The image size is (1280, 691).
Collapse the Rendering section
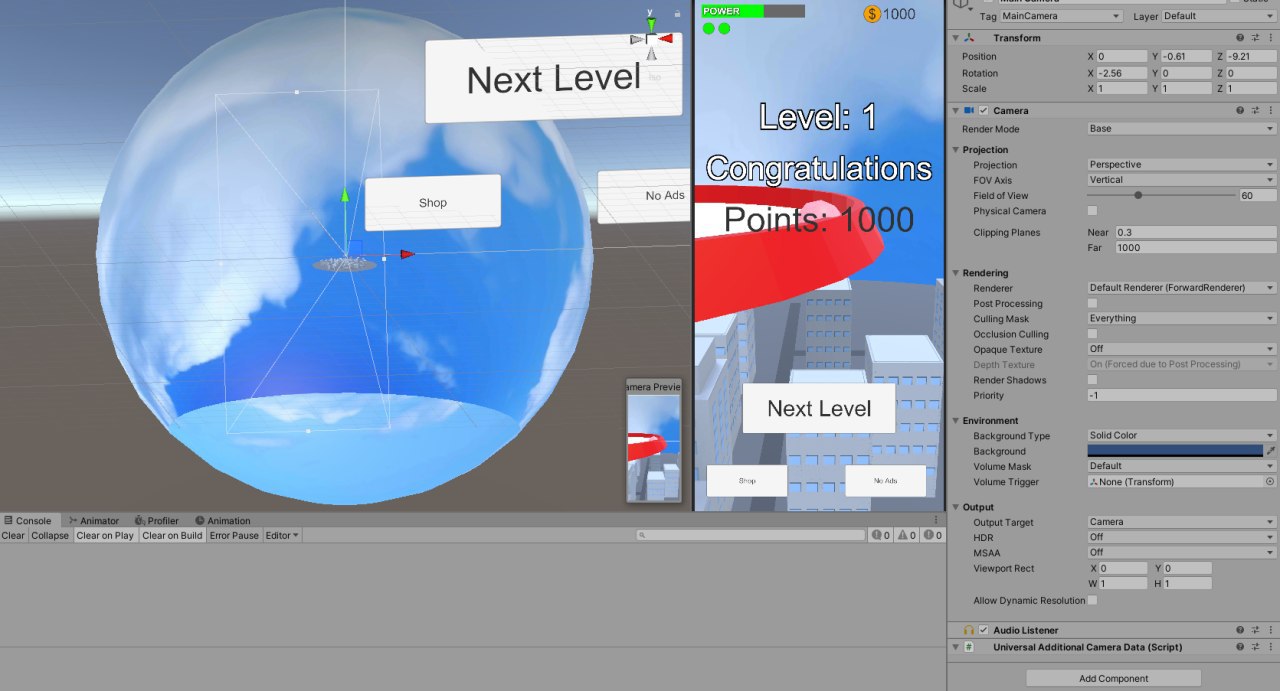point(956,273)
